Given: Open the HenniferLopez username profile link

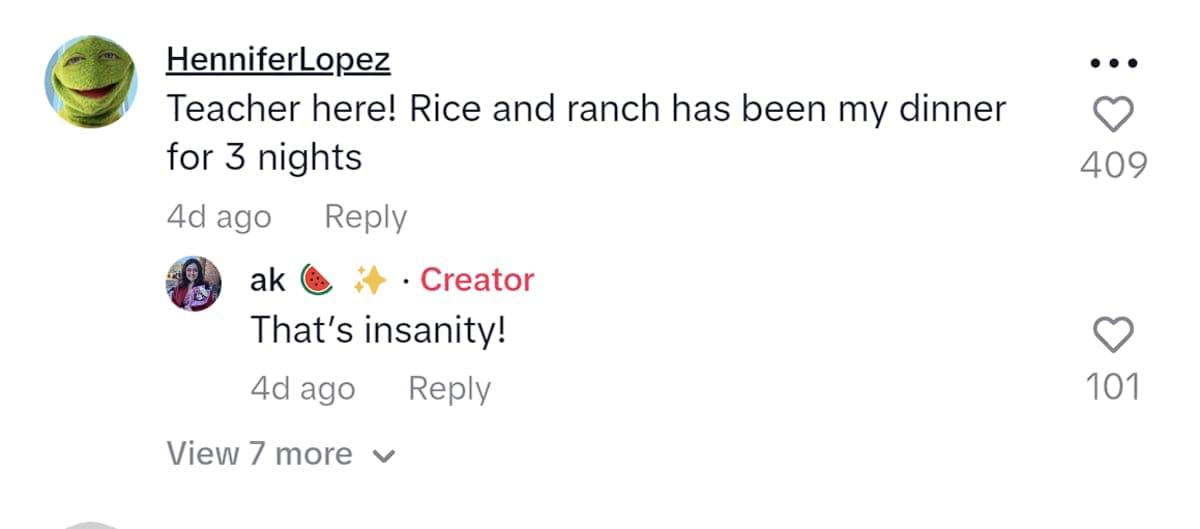Looking at the screenshot, I should click(x=278, y=60).
